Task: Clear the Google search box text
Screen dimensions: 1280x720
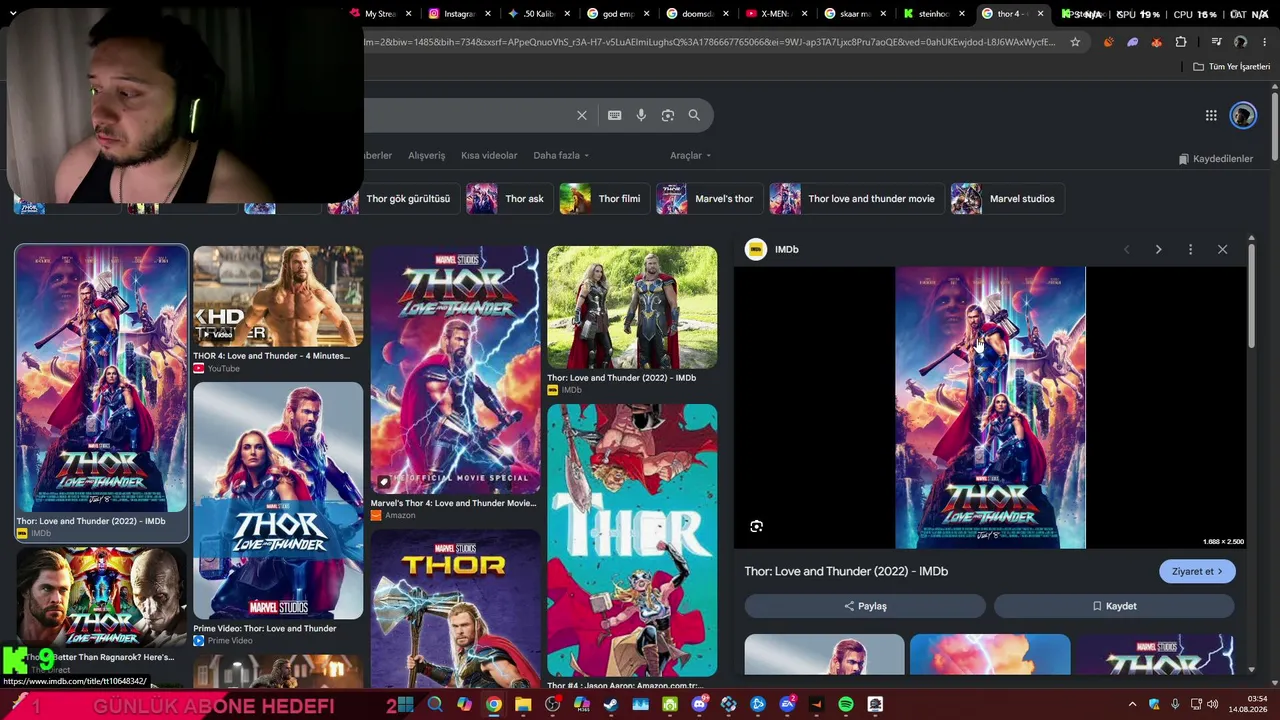Action: [x=582, y=115]
